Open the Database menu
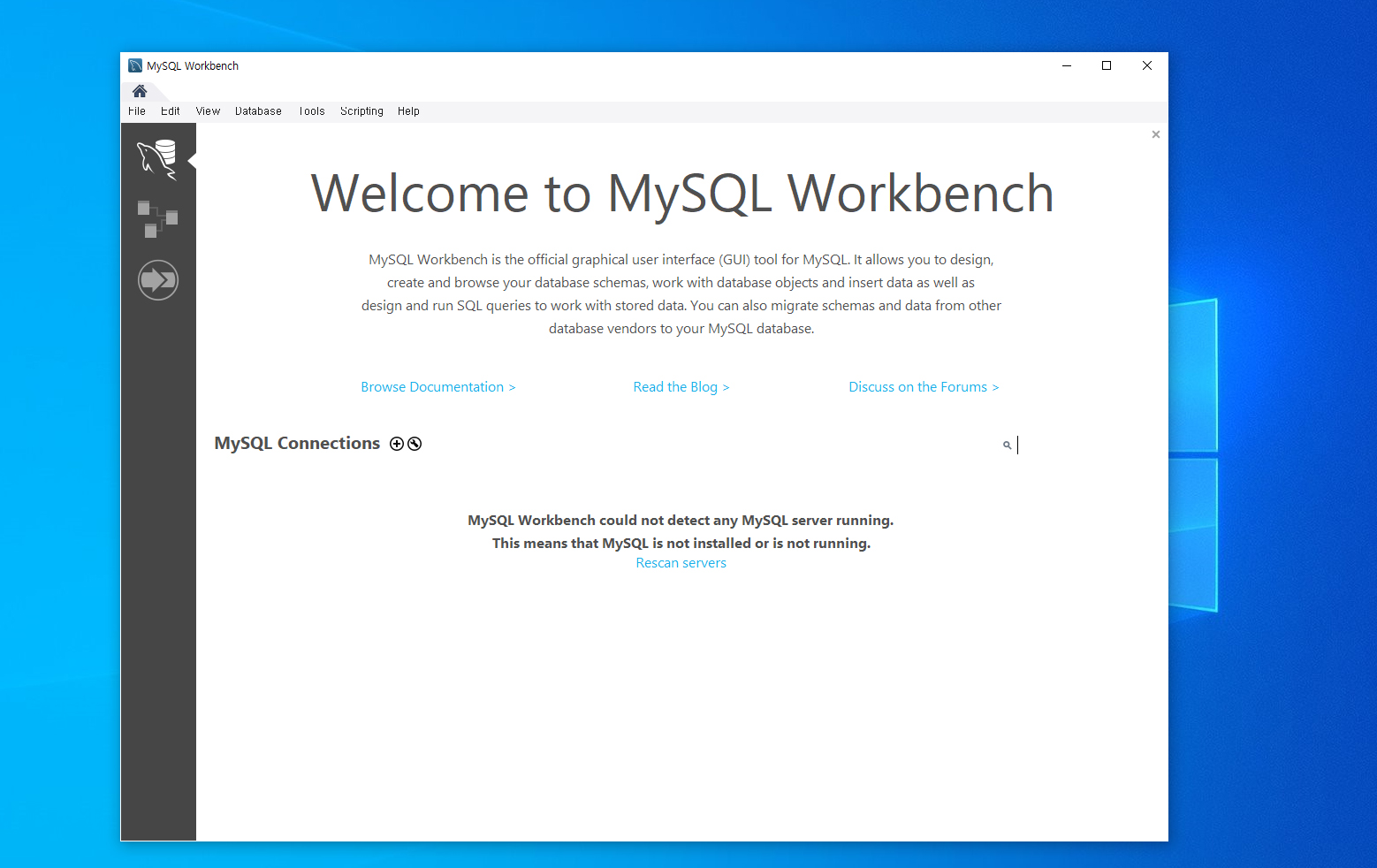1377x868 pixels. click(x=258, y=111)
